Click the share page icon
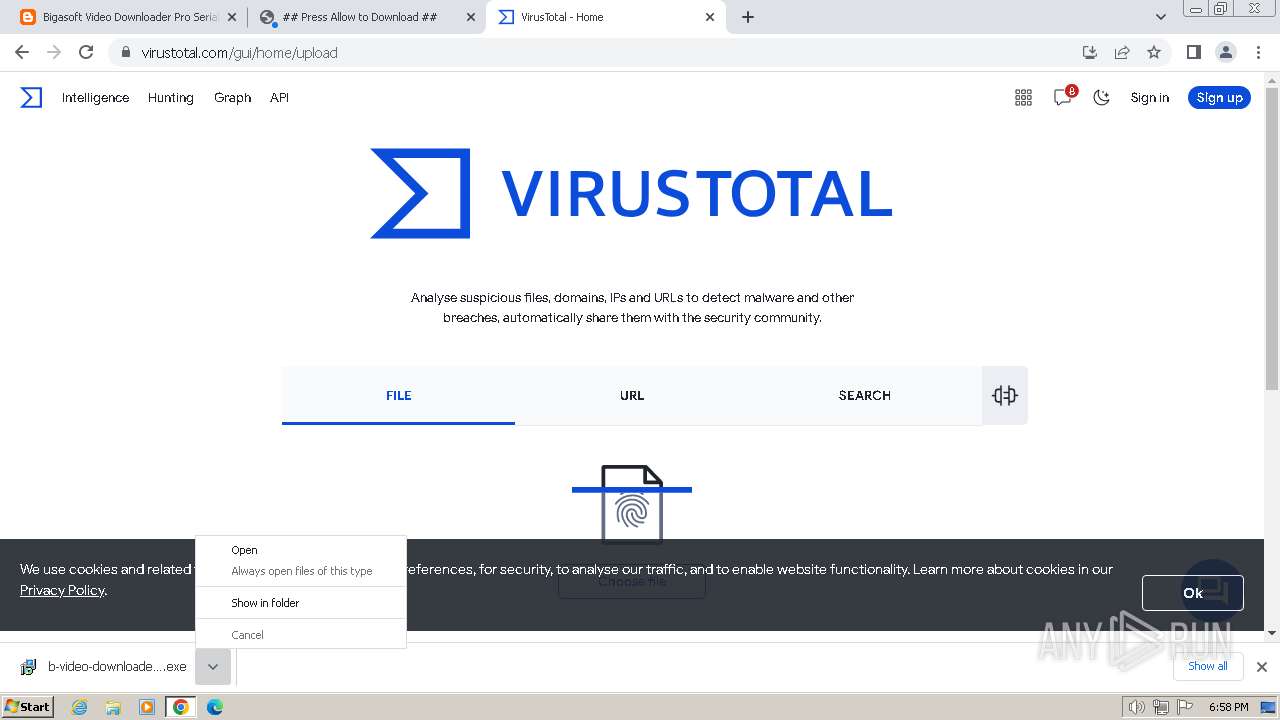The width and height of the screenshot is (1280, 720). click(1122, 52)
